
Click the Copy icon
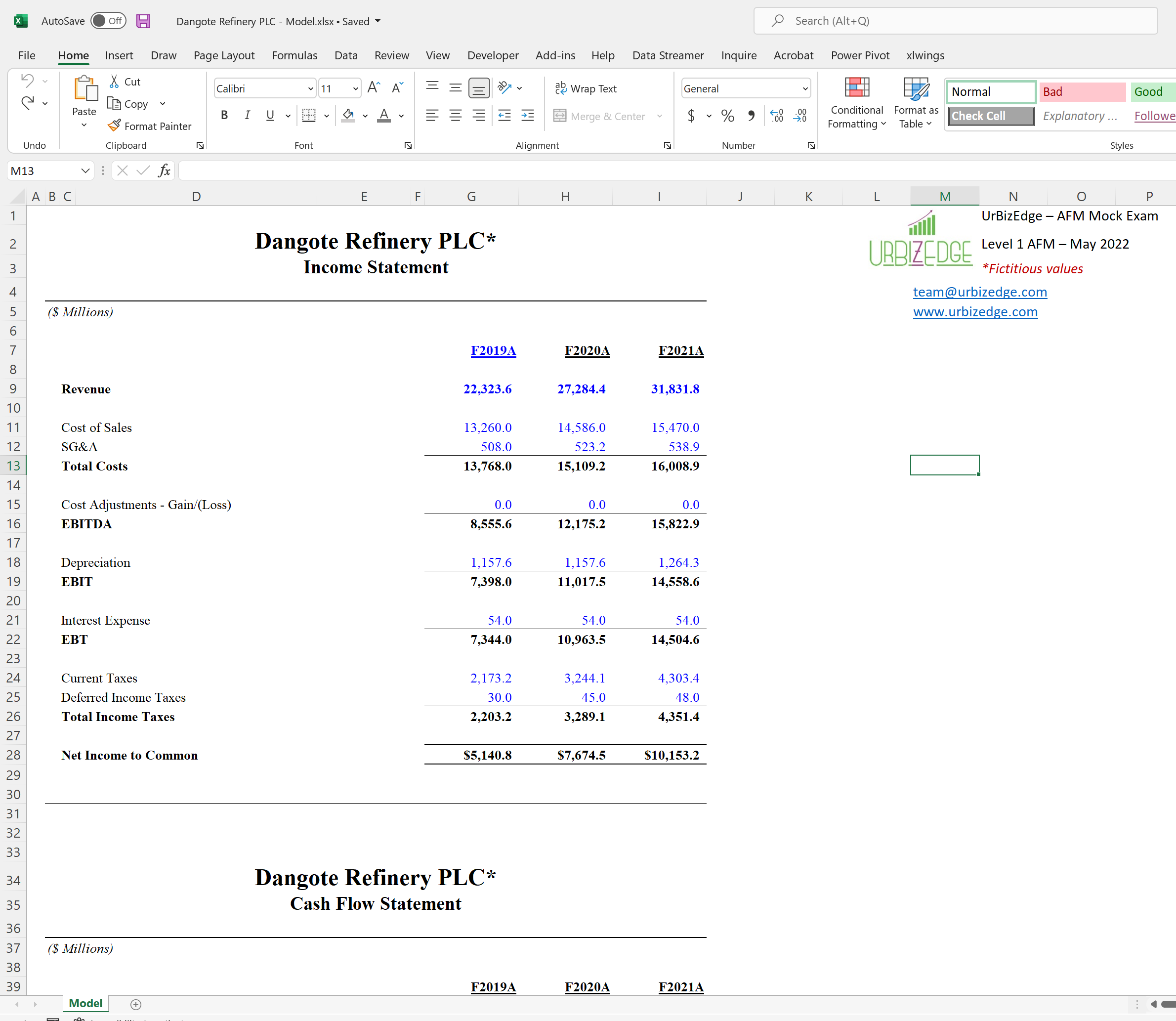coord(114,104)
